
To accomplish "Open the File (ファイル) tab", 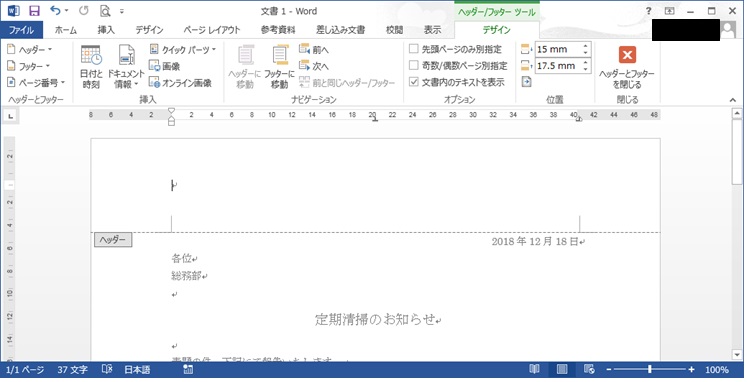I will (x=21, y=30).
